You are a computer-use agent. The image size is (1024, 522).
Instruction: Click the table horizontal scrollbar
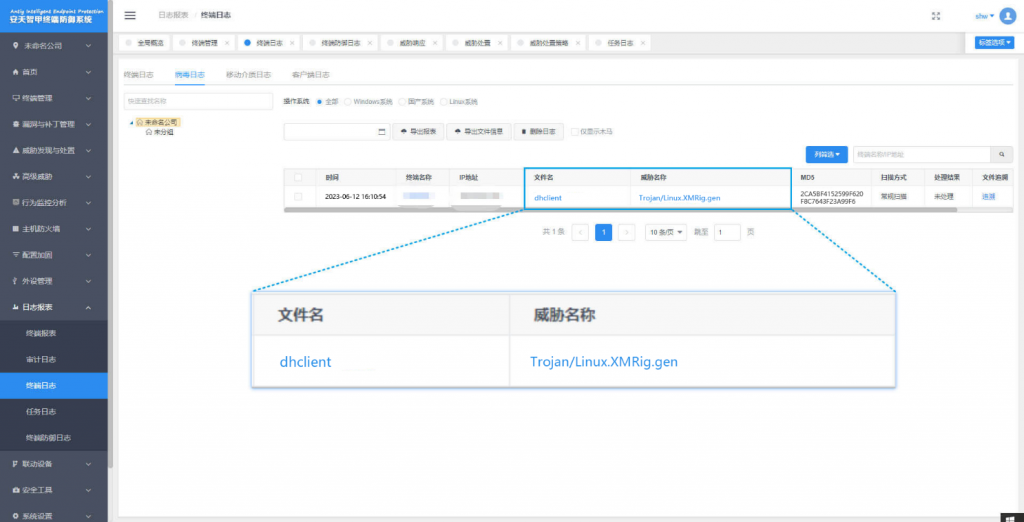click(620, 210)
